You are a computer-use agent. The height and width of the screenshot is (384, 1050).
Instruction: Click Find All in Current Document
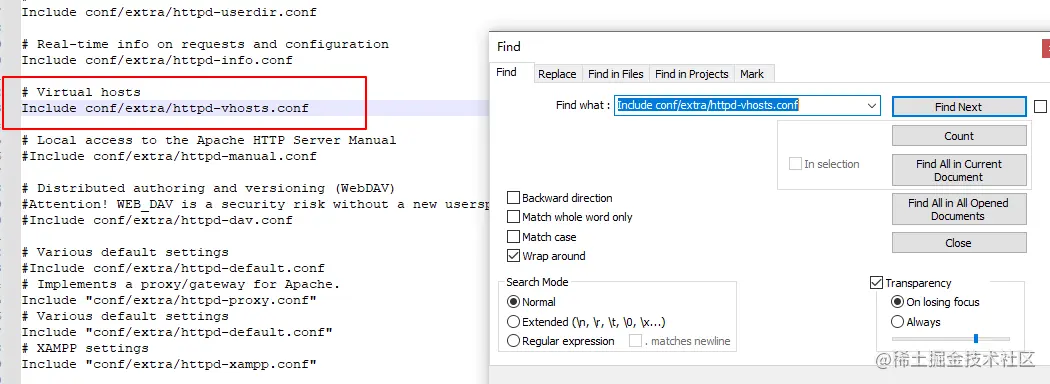[x=959, y=170]
